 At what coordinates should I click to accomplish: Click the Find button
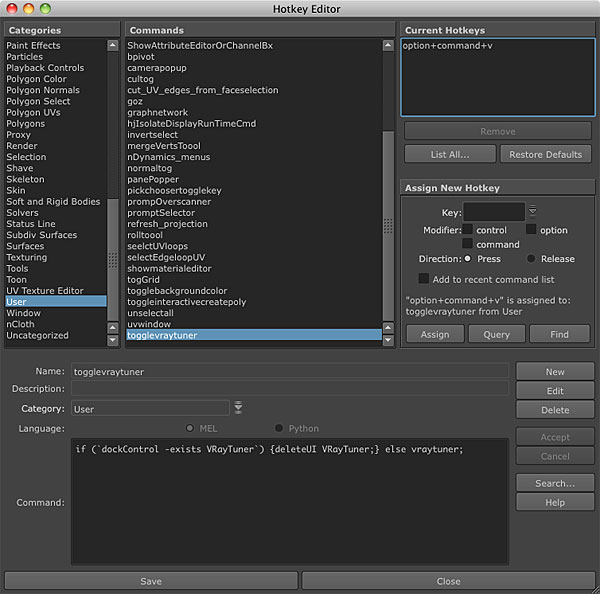pyautogui.click(x=559, y=334)
